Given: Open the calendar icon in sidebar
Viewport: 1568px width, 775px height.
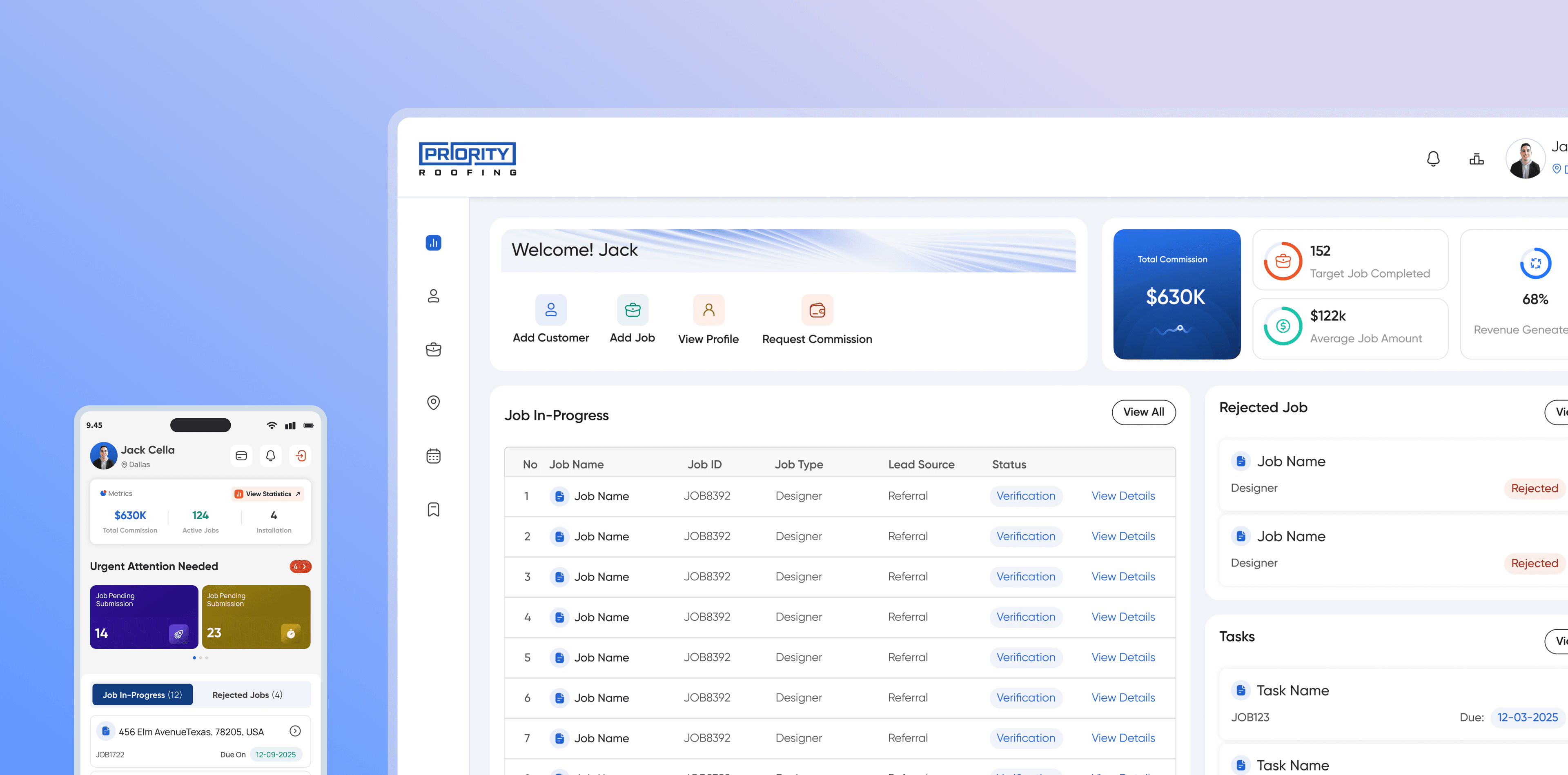Looking at the screenshot, I should pyautogui.click(x=433, y=455).
